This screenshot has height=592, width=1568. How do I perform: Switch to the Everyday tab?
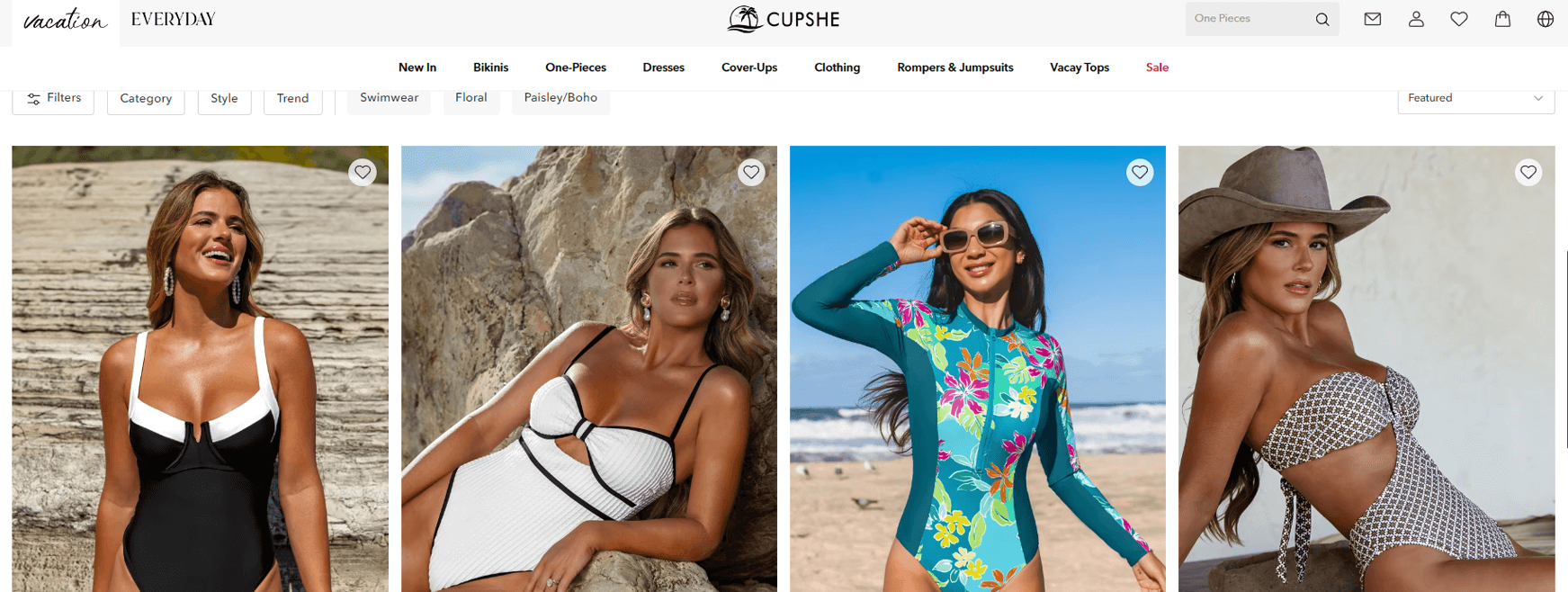173,19
